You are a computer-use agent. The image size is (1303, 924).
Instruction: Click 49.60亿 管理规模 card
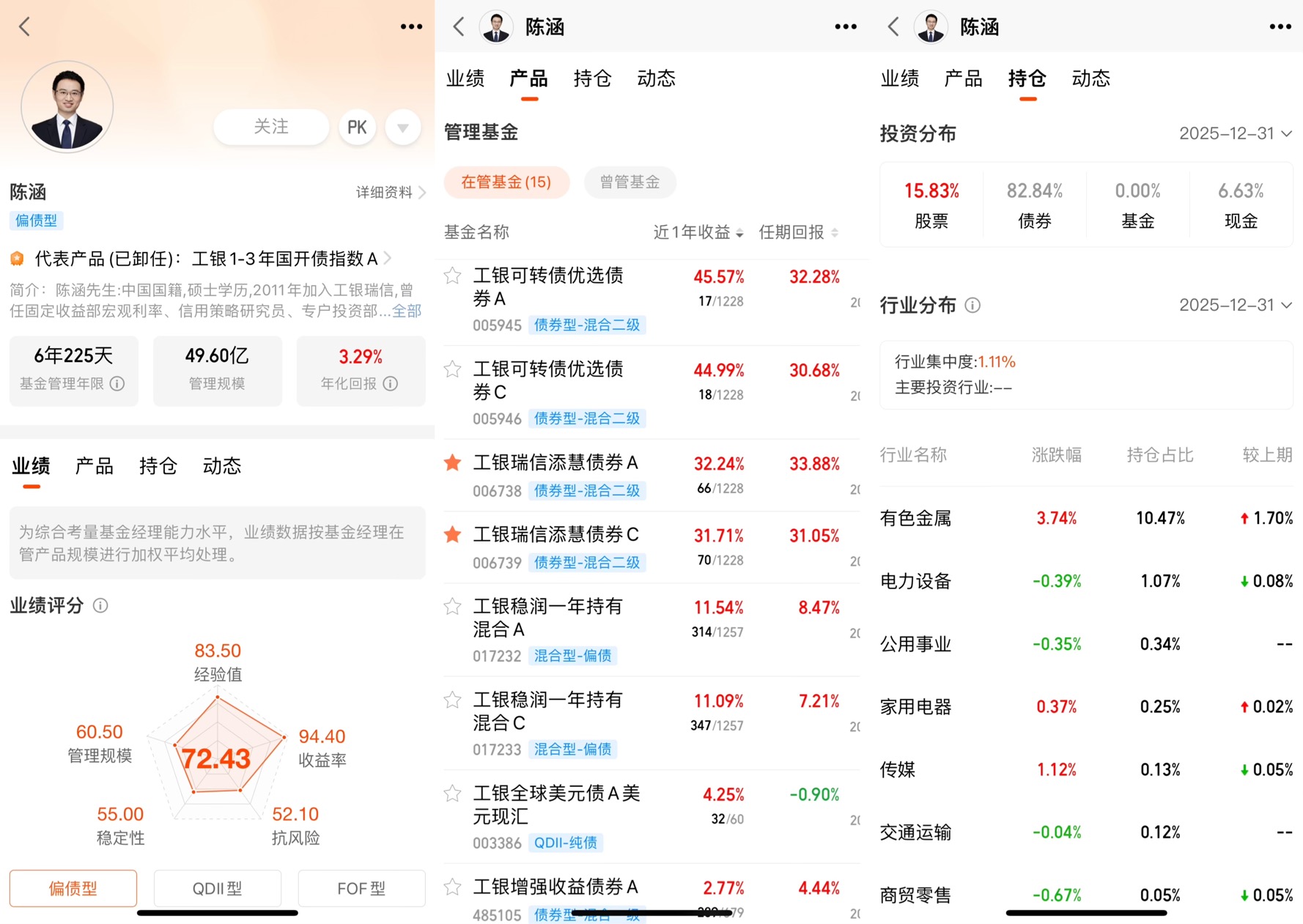point(218,371)
